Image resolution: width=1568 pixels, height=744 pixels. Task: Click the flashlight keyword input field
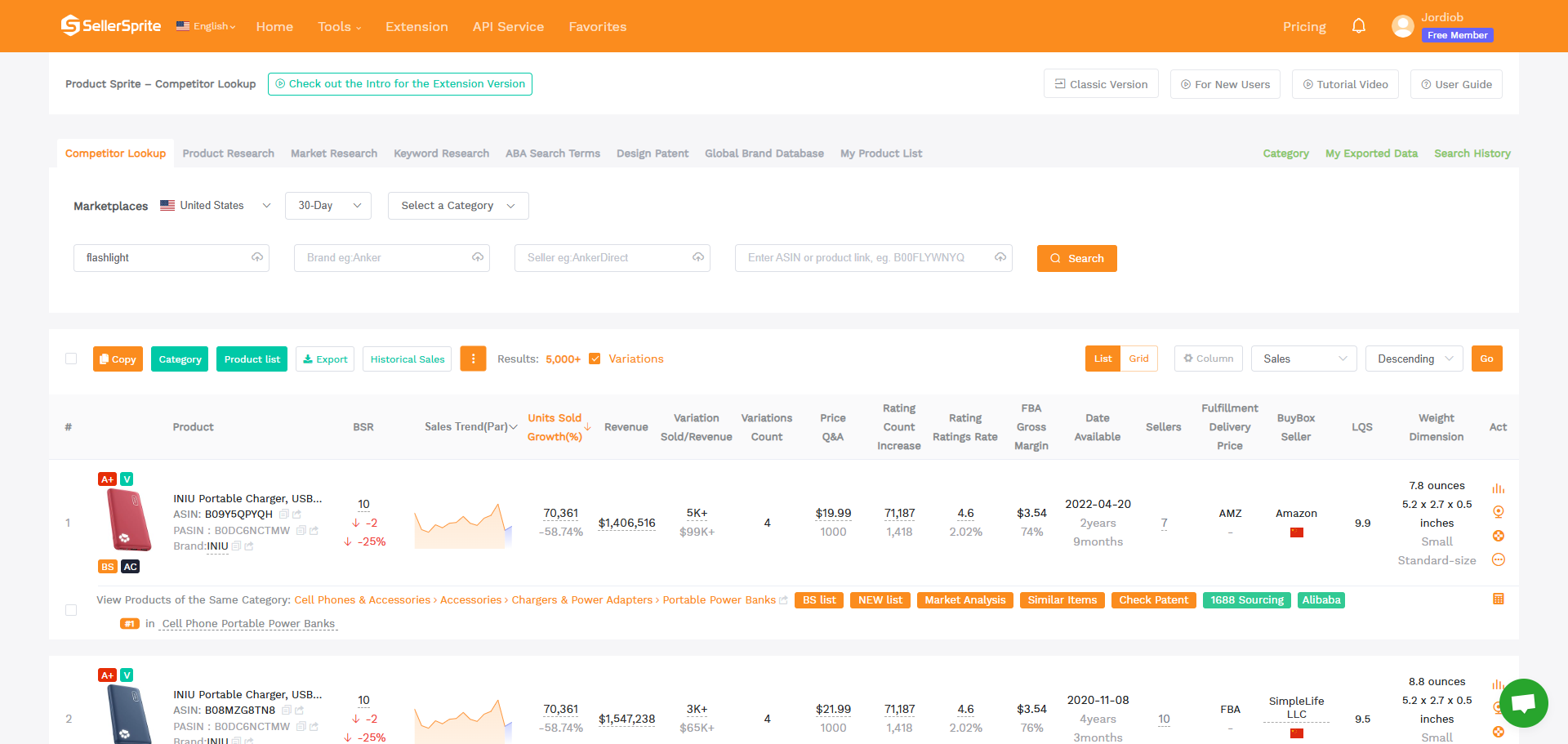[x=171, y=258]
